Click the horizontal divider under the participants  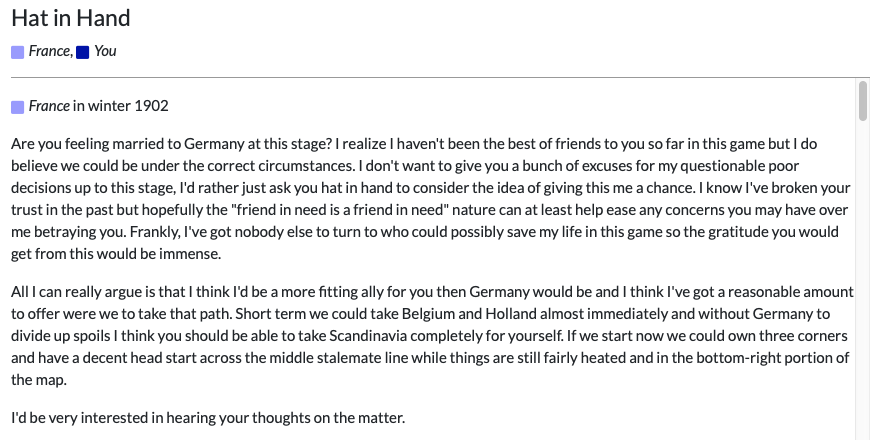(440, 78)
